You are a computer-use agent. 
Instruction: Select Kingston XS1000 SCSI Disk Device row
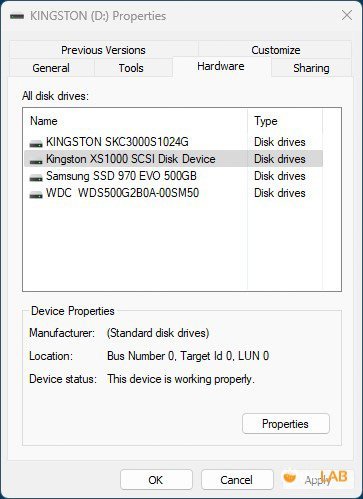point(173,159)
